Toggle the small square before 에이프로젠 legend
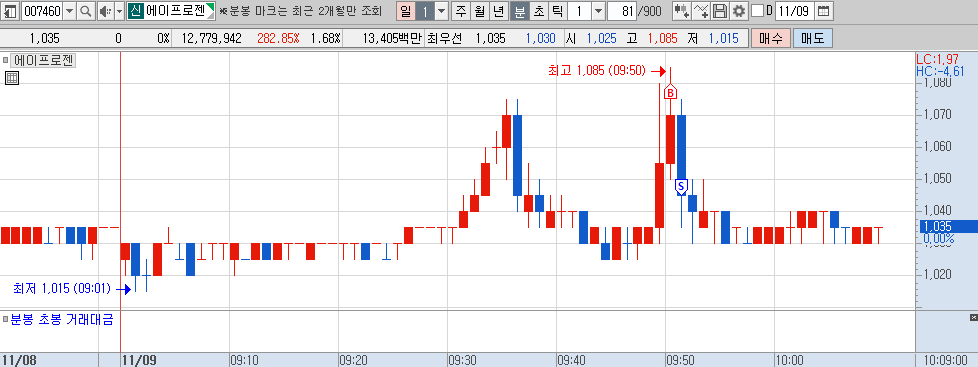The image size is (978, 367). pyautogui.click(x=6, y=61)
